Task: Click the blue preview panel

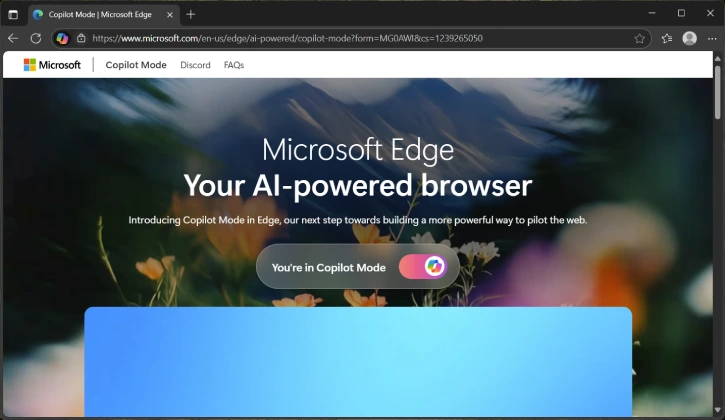Action: click(x=358, y=362)
